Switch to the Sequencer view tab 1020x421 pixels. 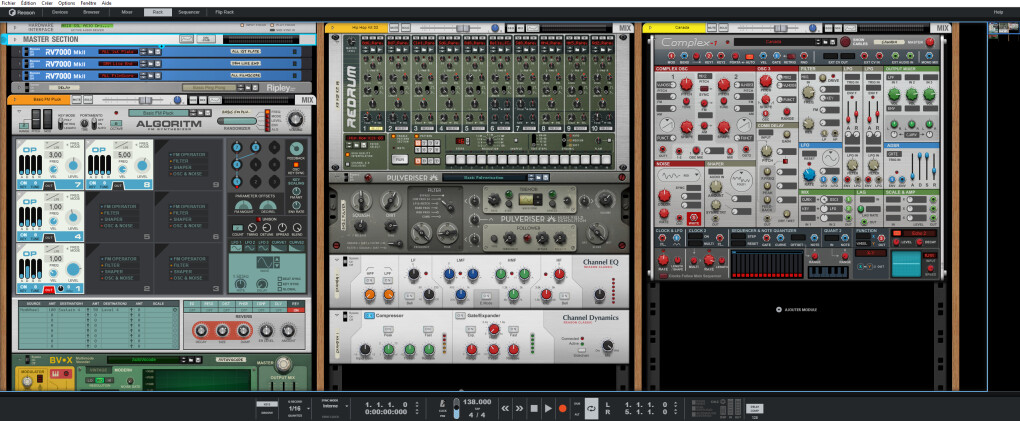188,12
